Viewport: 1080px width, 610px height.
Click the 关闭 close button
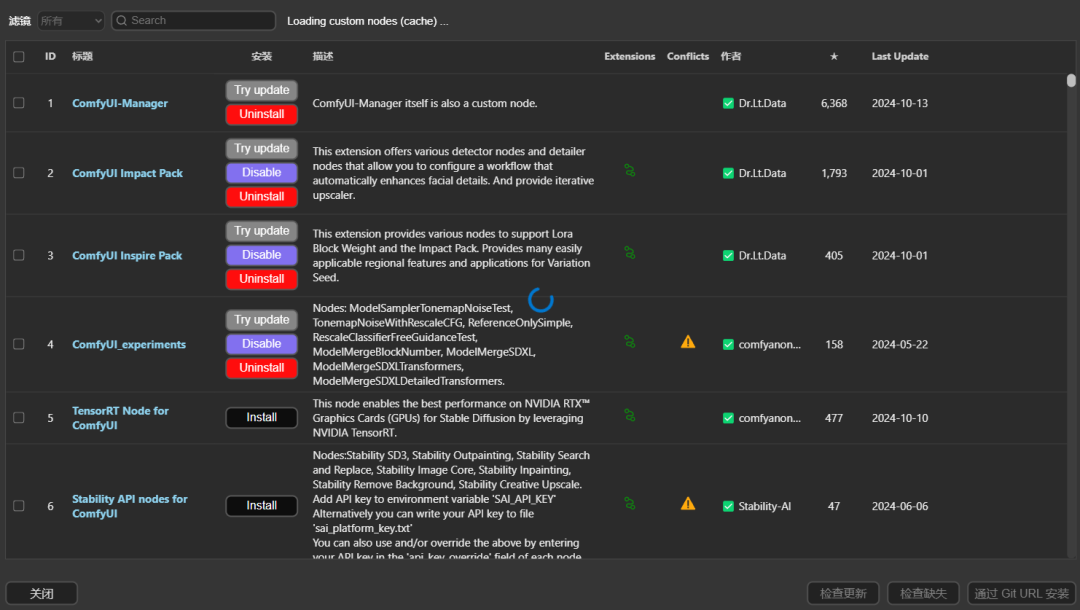point(41,593)
